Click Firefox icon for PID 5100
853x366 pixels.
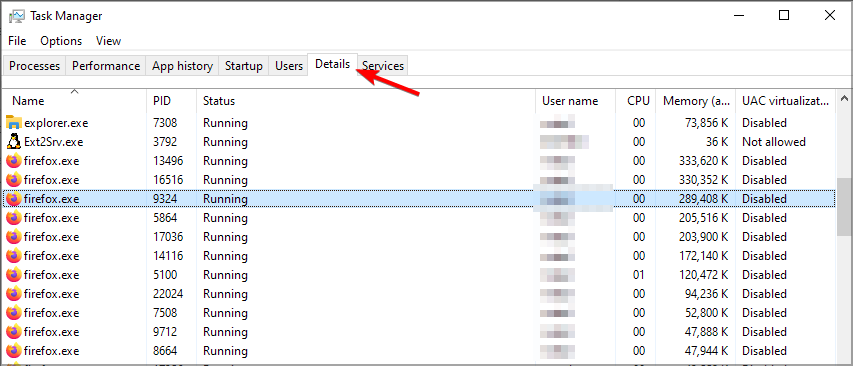[14, 275]
